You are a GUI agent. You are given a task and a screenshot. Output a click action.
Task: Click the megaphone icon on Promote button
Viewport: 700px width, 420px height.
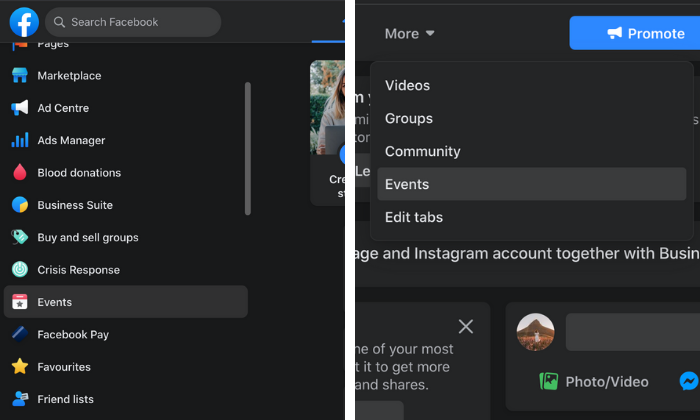tap(615, 33)
